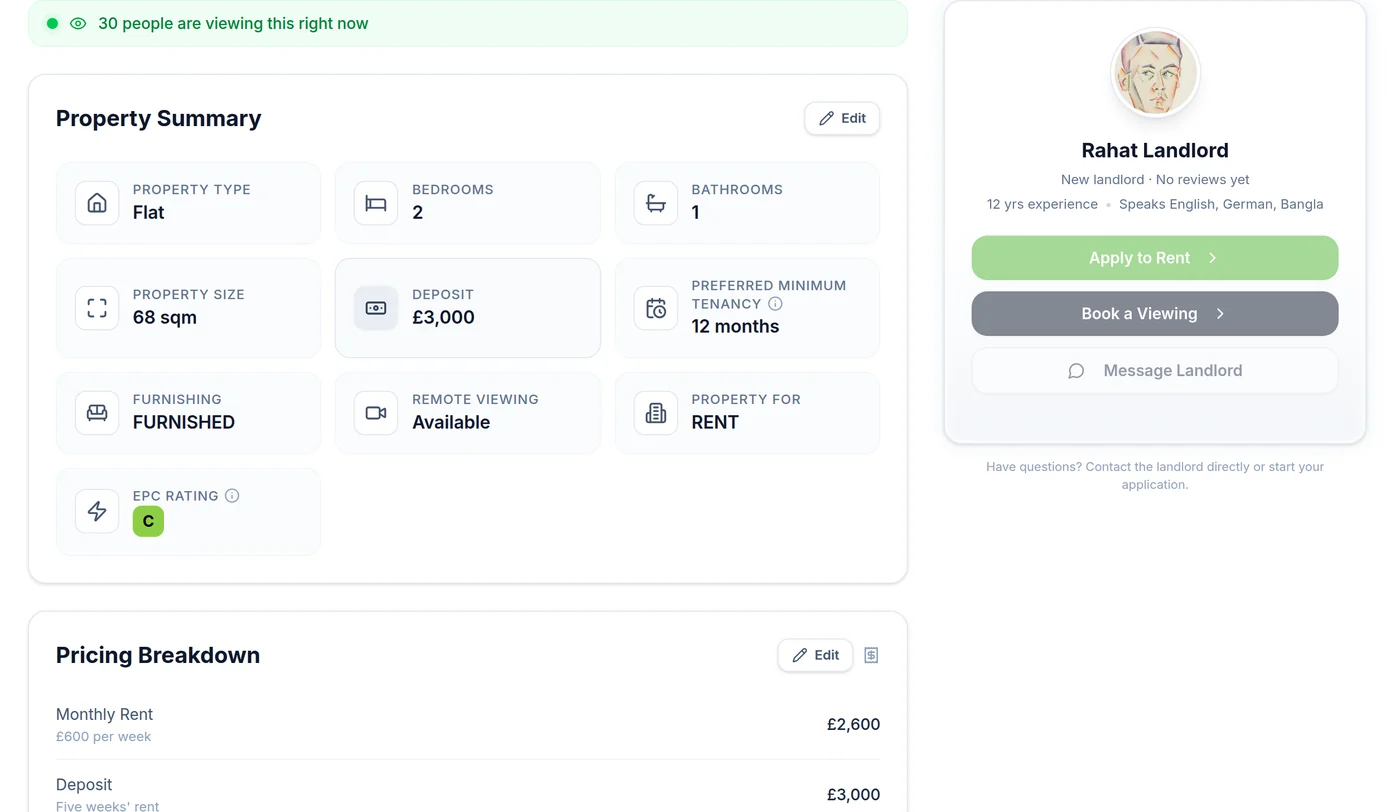Click the chevron on Book a Viewing

[x=1220, y=314]
